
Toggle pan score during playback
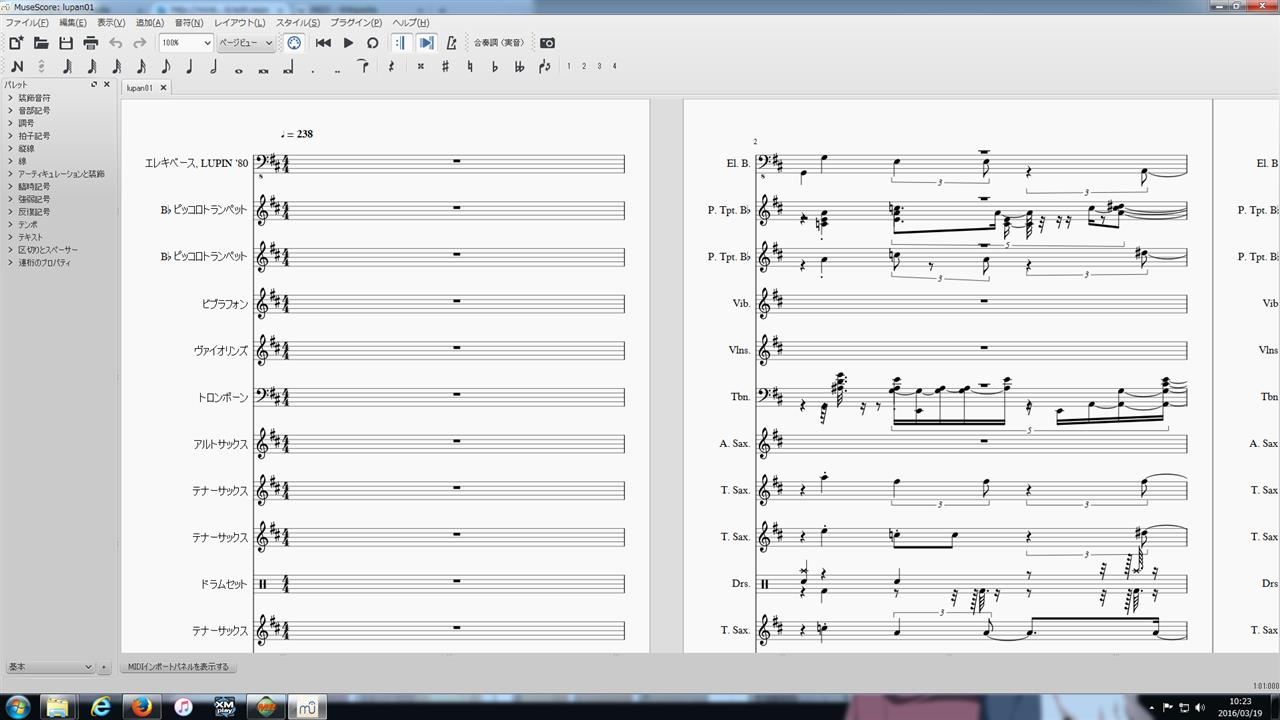coord(427,43)
